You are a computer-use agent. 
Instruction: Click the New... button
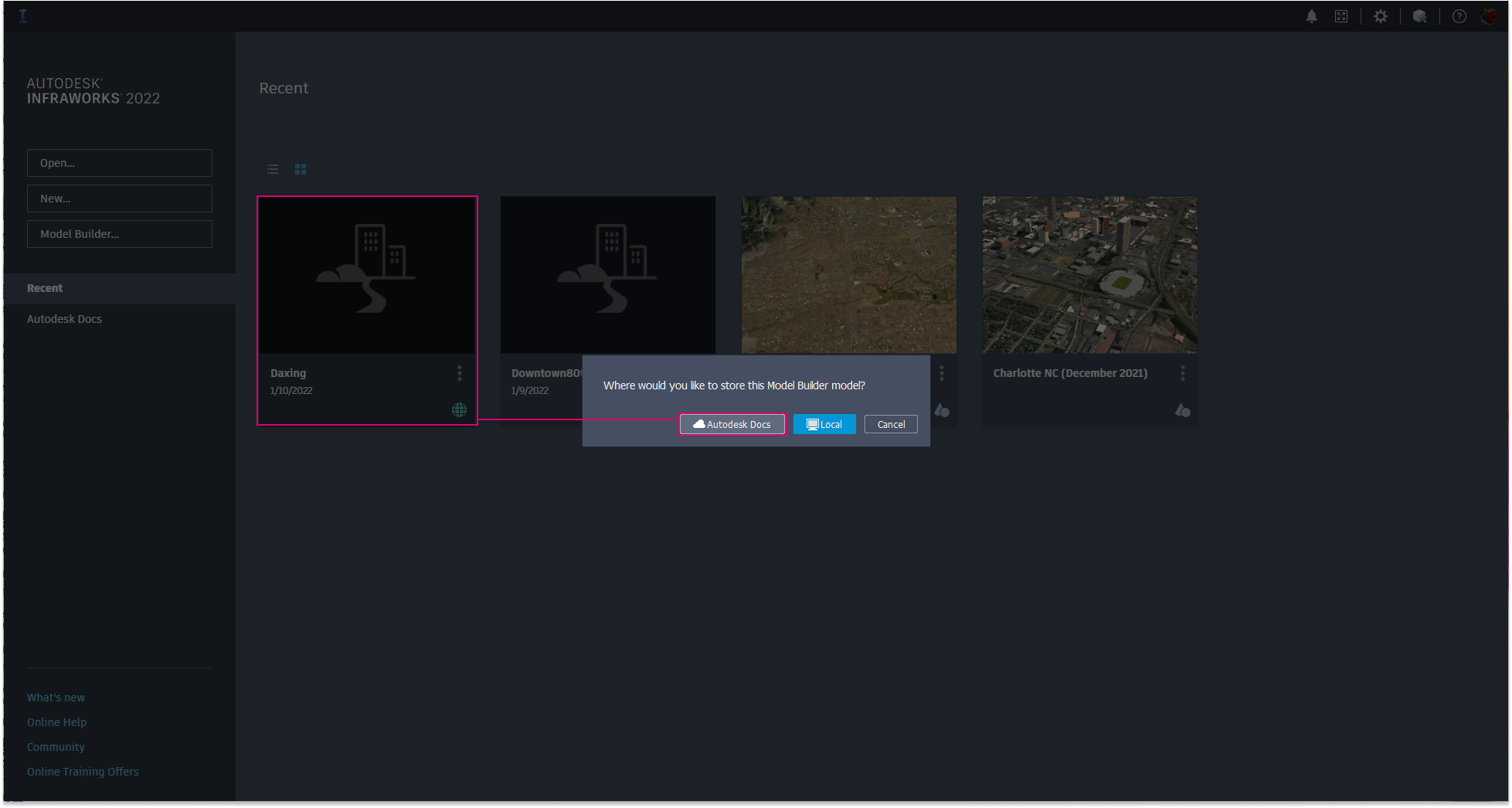coord(120,199)
